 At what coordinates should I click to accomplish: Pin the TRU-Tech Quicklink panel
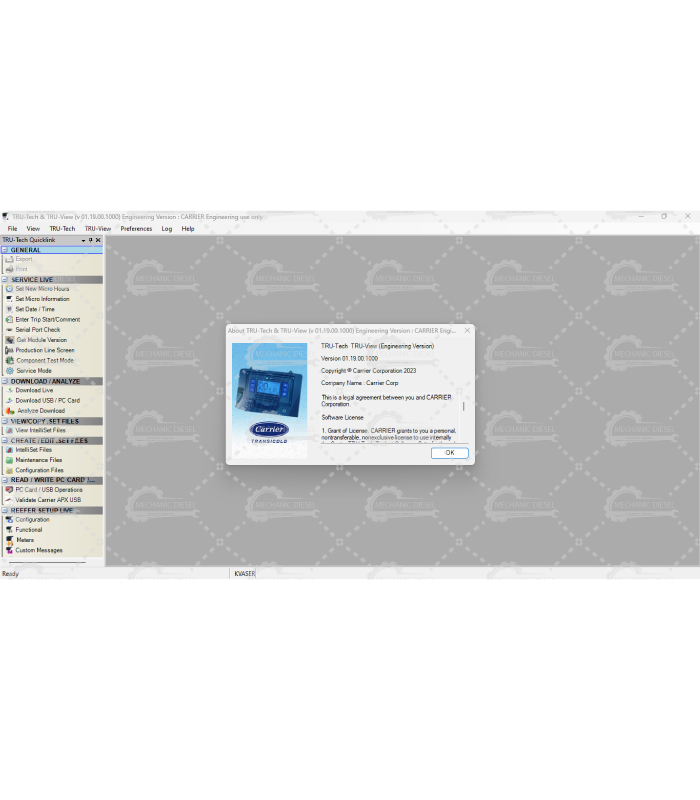[x=90, y=240]
